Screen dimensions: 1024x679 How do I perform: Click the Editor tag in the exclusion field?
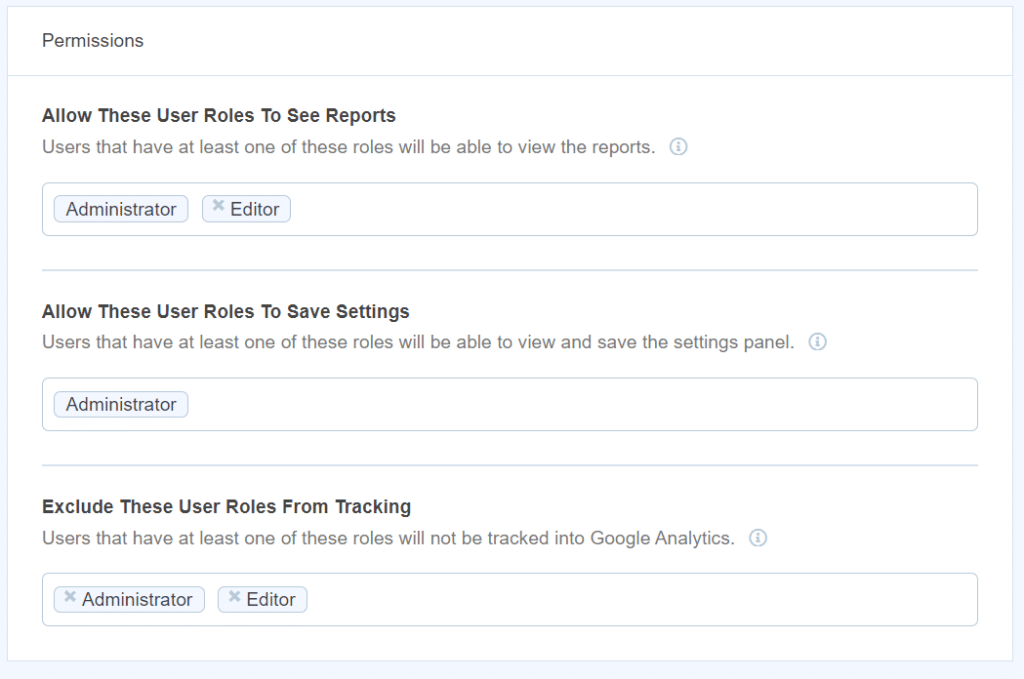tap(269, 598)
